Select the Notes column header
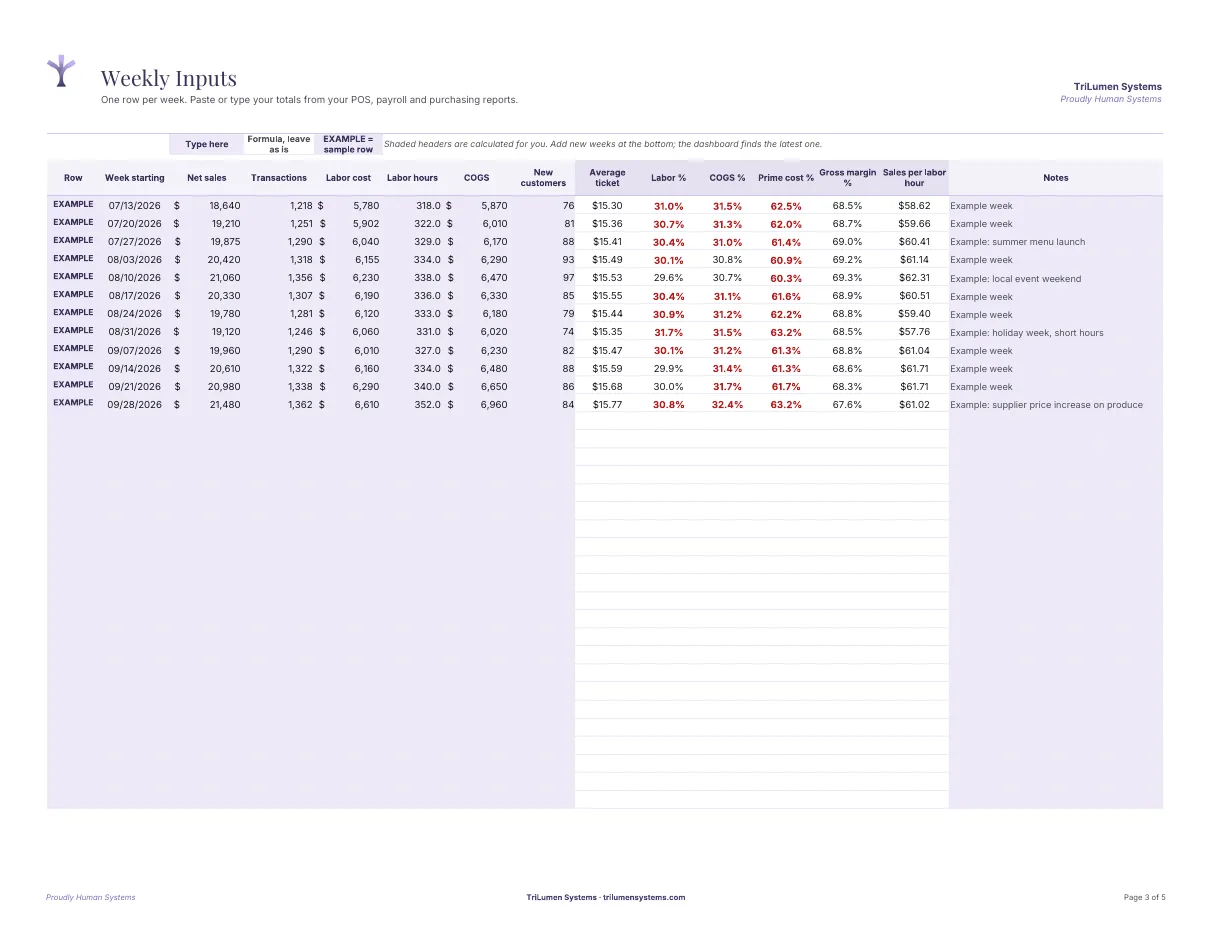Viewport: 1210px width, 935px height. click(1056, 178)
